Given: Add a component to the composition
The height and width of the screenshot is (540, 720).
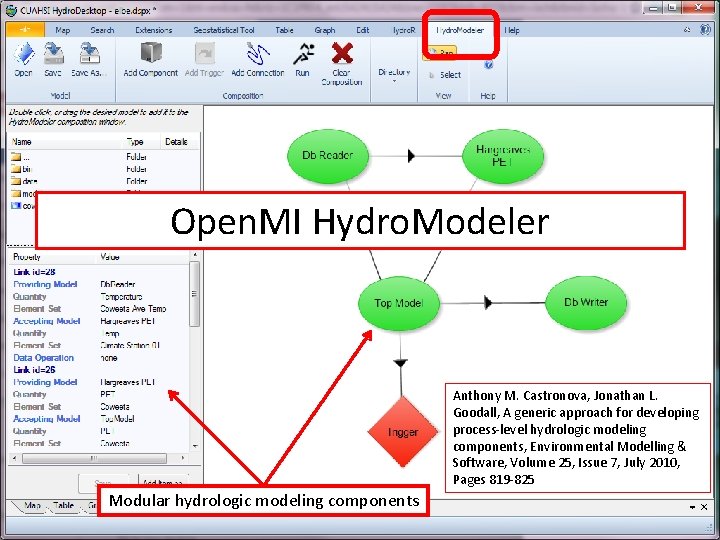Looking at the screenshot, I should 151,59.
